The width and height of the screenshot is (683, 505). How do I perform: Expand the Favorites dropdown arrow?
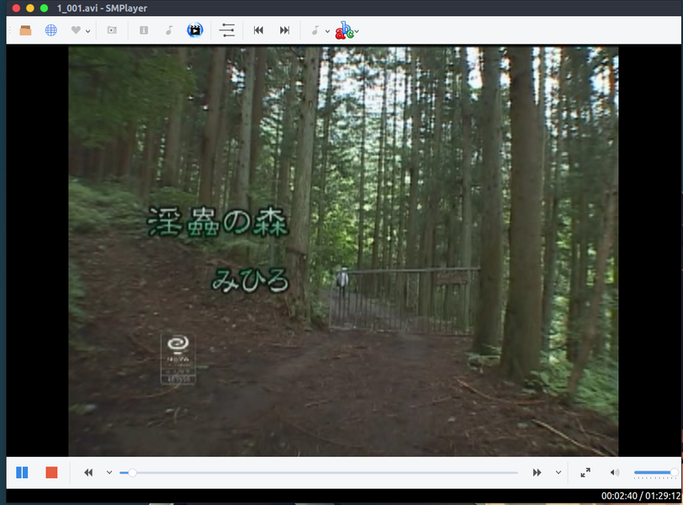88,31
